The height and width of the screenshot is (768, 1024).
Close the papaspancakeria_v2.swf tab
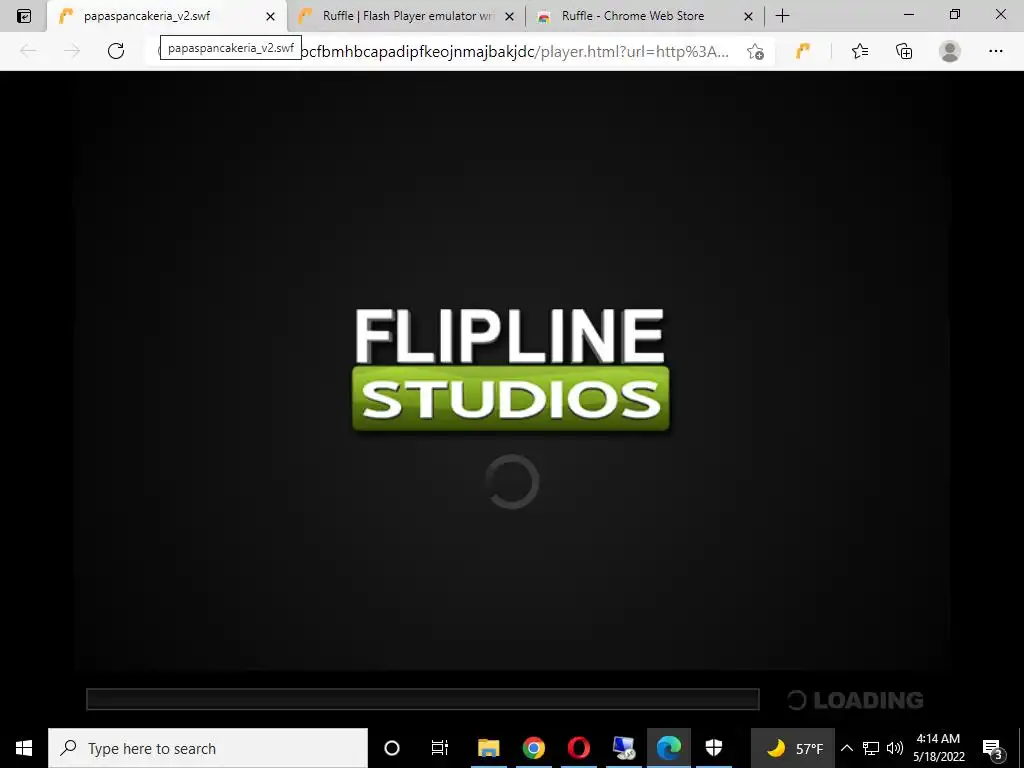coord(270,16)
